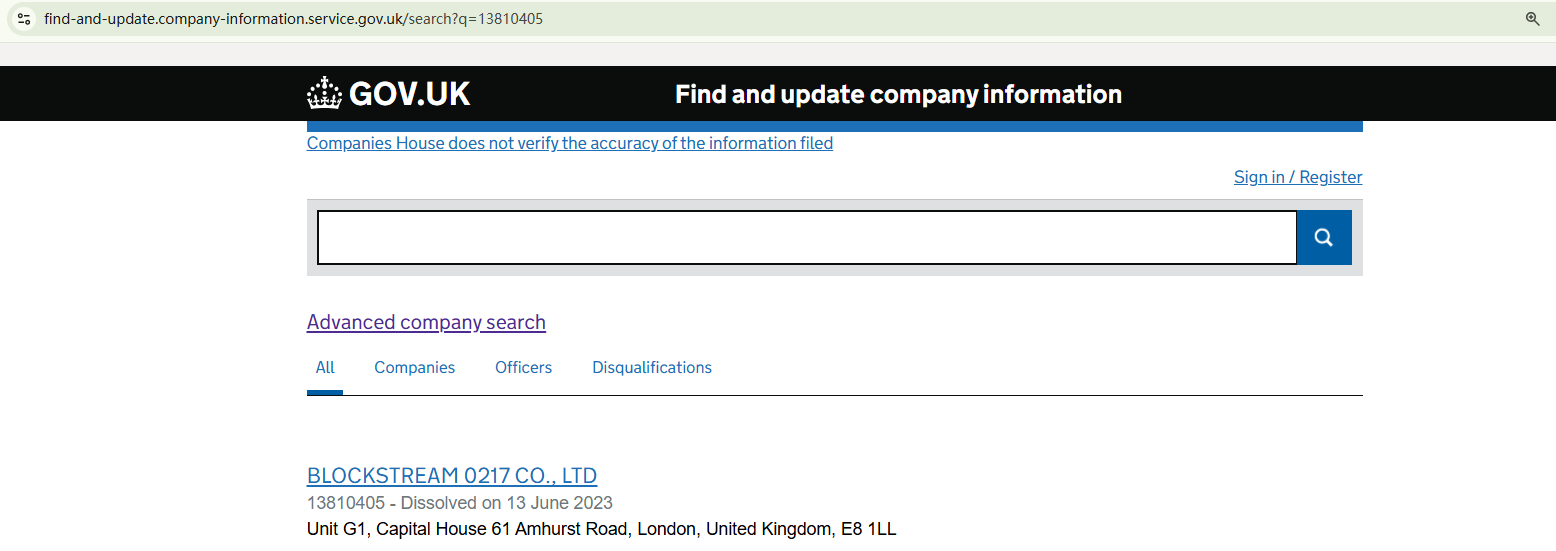Image resolution: width=1556 pixels, height=551 pixels.
Task: Open the Find and update company information title
Action: click(x=898, y=94)
